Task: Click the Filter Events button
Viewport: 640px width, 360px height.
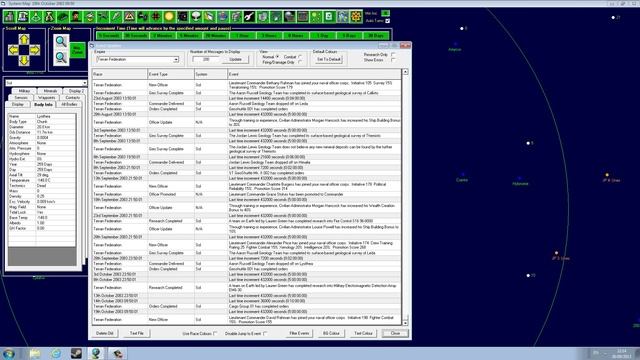Action: click(x=299, y=333)
